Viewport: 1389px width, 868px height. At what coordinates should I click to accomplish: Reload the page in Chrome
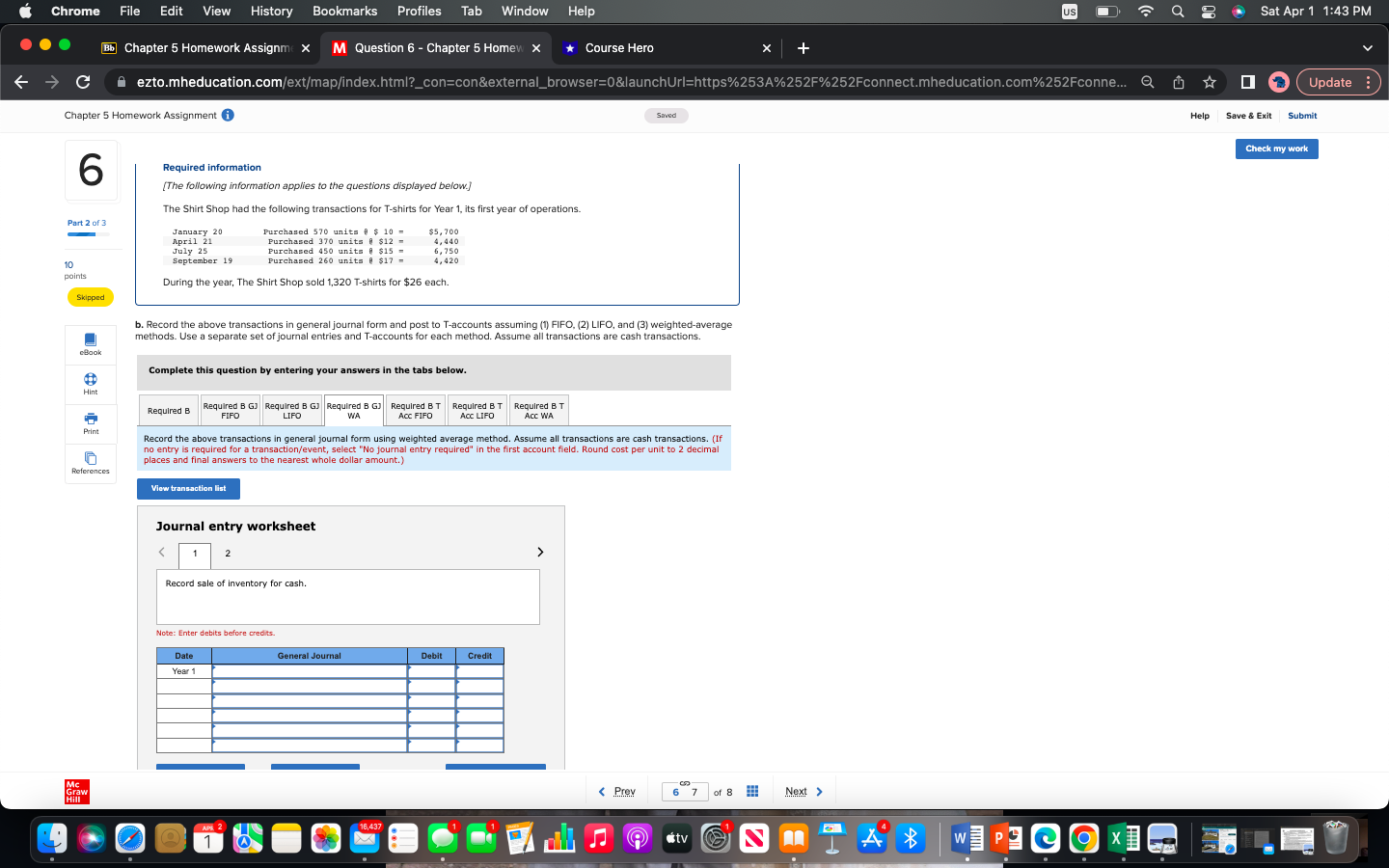83,82
